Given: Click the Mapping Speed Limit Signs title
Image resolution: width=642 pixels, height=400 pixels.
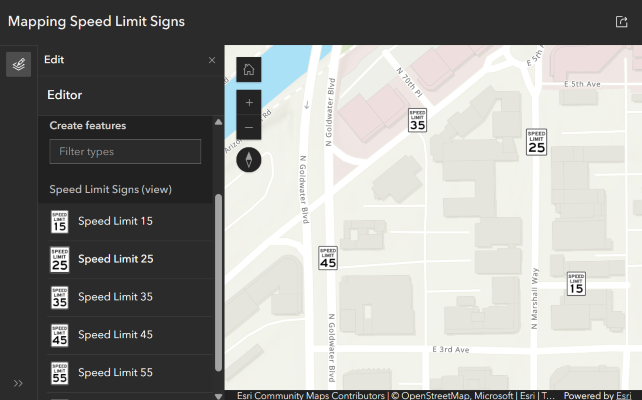Looking at the screenshot, I should pyautogui.click(x=96, y=22).
